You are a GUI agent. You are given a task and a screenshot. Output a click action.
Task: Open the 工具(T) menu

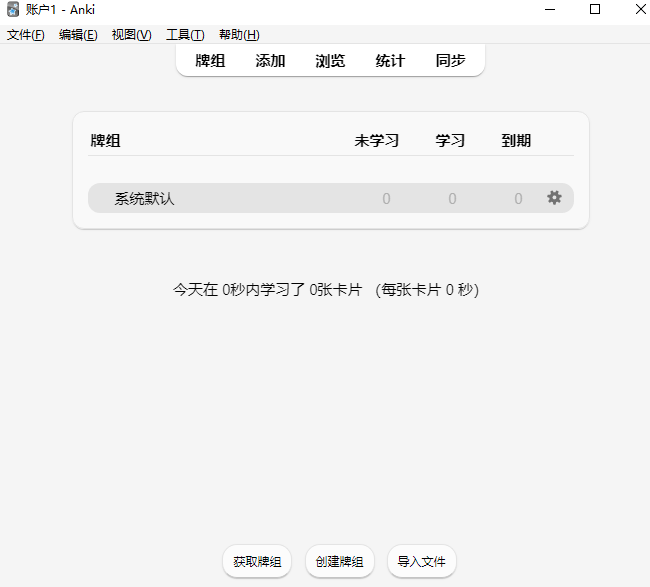point(185,35)
